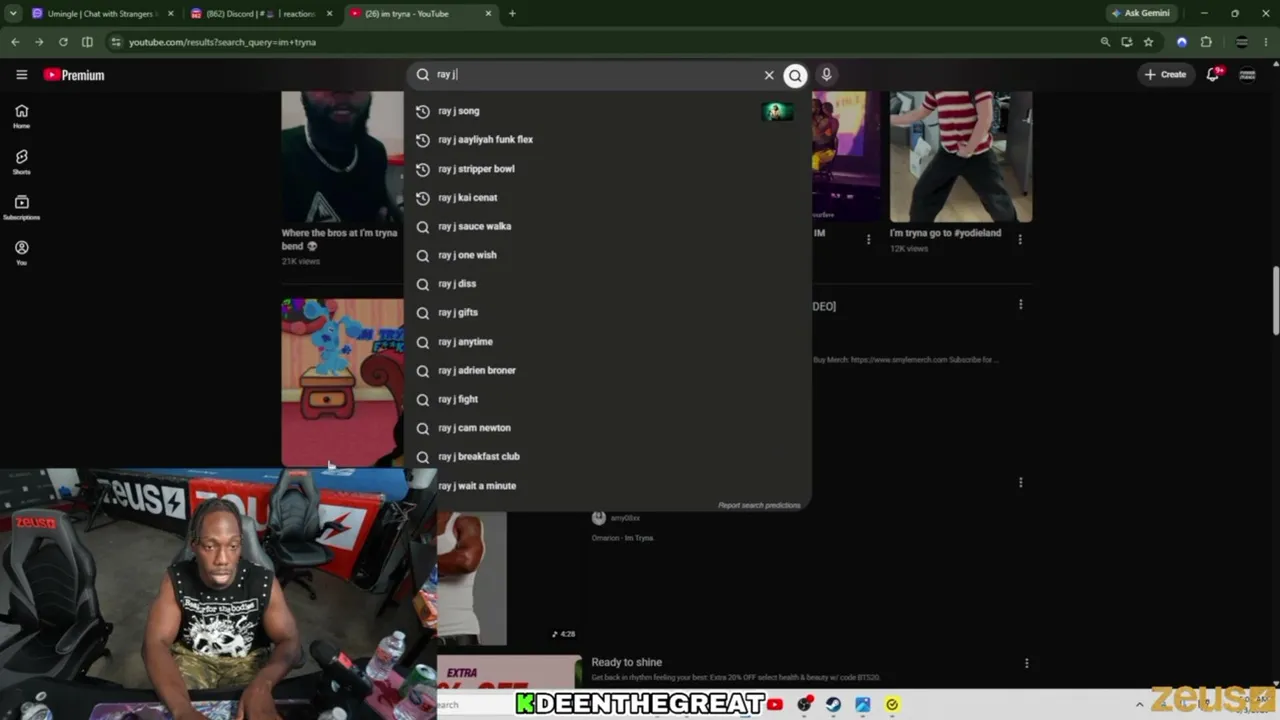Open the account avatar menu
Viewport: 1280px width, 720px height.
click(1247, 75)
